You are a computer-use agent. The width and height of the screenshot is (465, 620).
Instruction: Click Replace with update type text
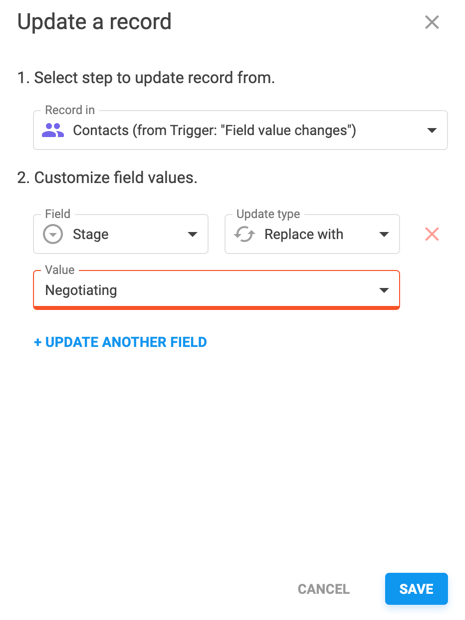(304, 234)
